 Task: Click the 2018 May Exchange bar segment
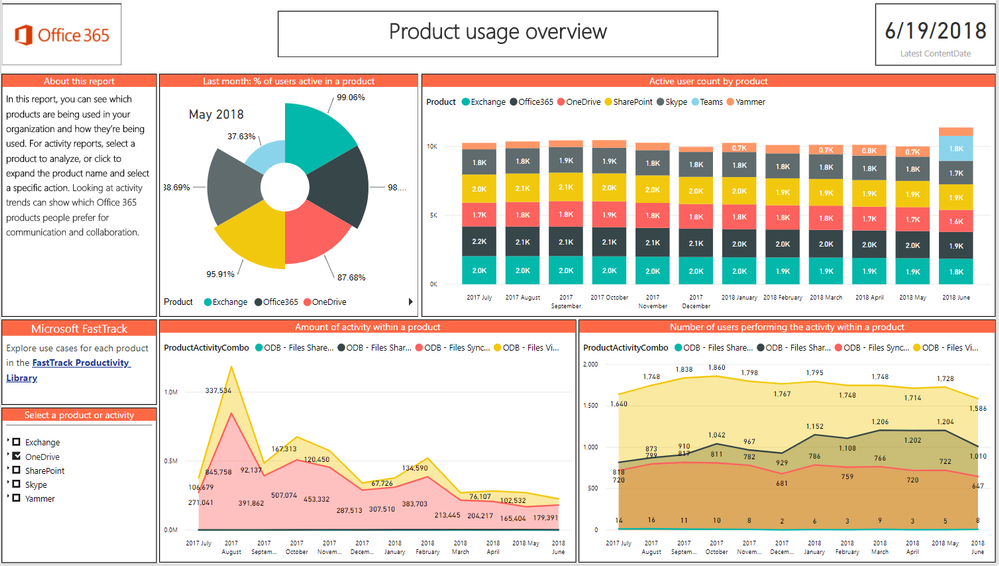pyautogui.click(x=912, y=271)
